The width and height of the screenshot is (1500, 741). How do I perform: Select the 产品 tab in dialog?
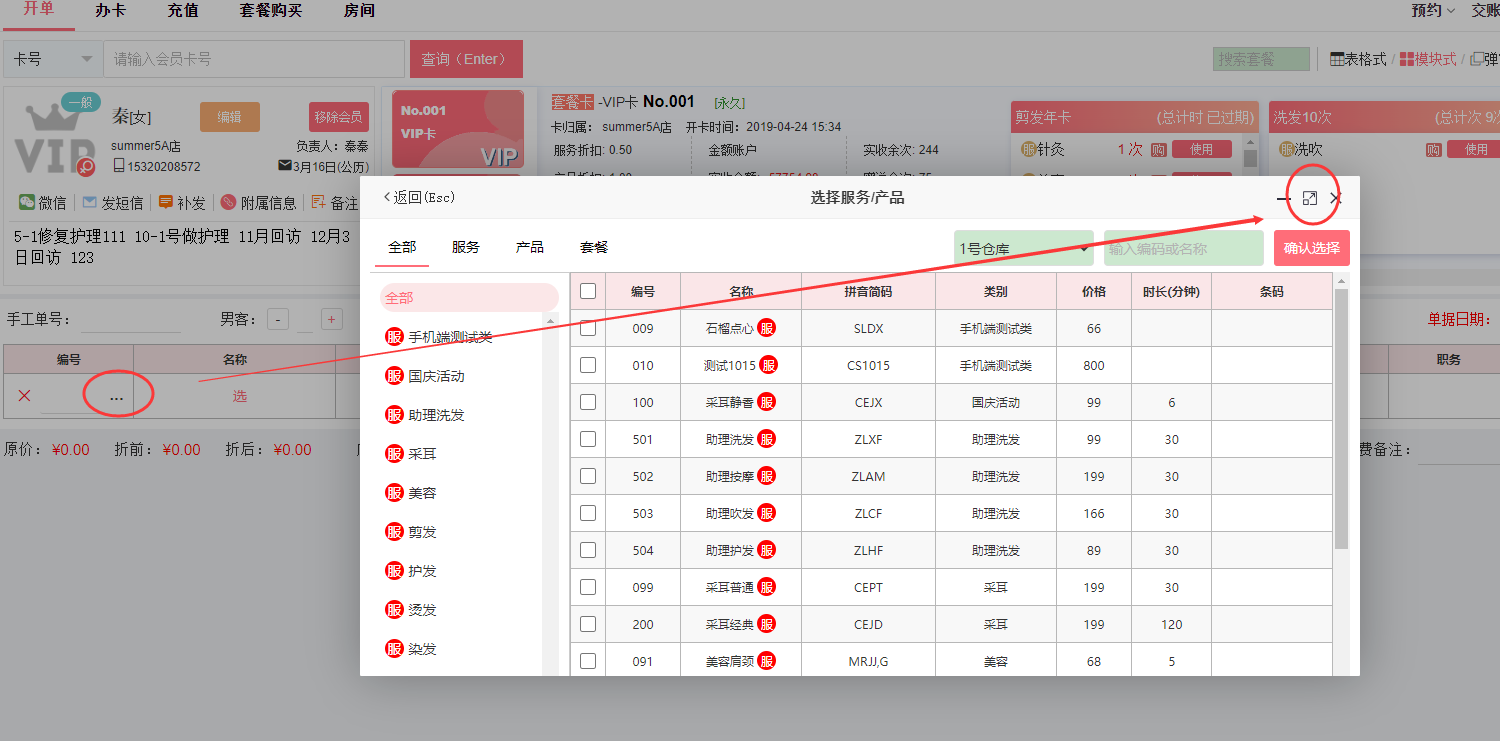coord(530,247)
